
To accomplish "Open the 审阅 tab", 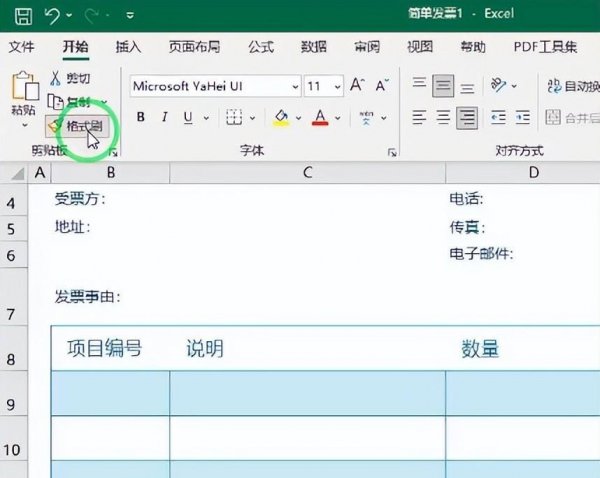I will click(367, 47).
